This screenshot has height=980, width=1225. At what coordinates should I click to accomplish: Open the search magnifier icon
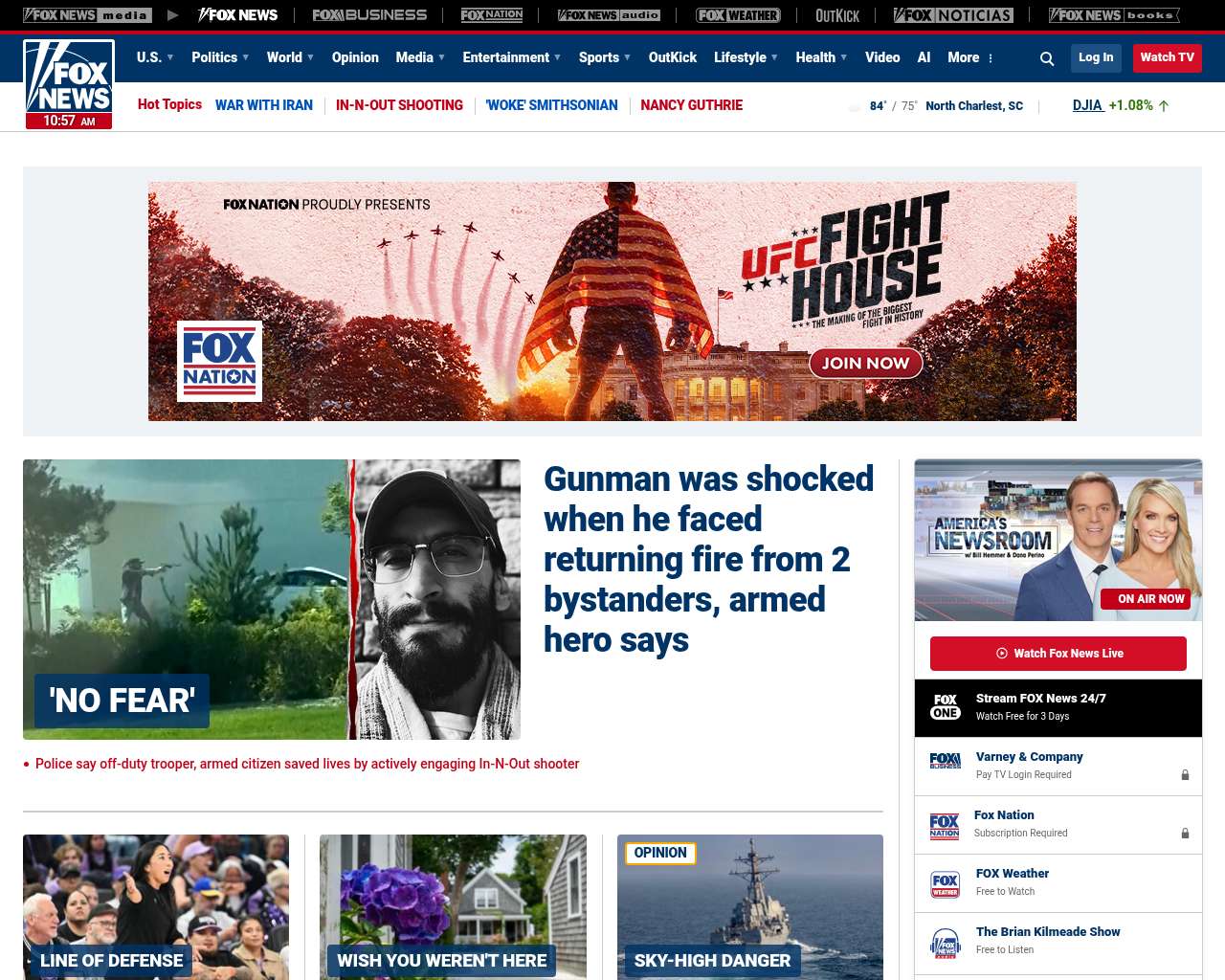pyautogui.click(x=1047, y=58)
